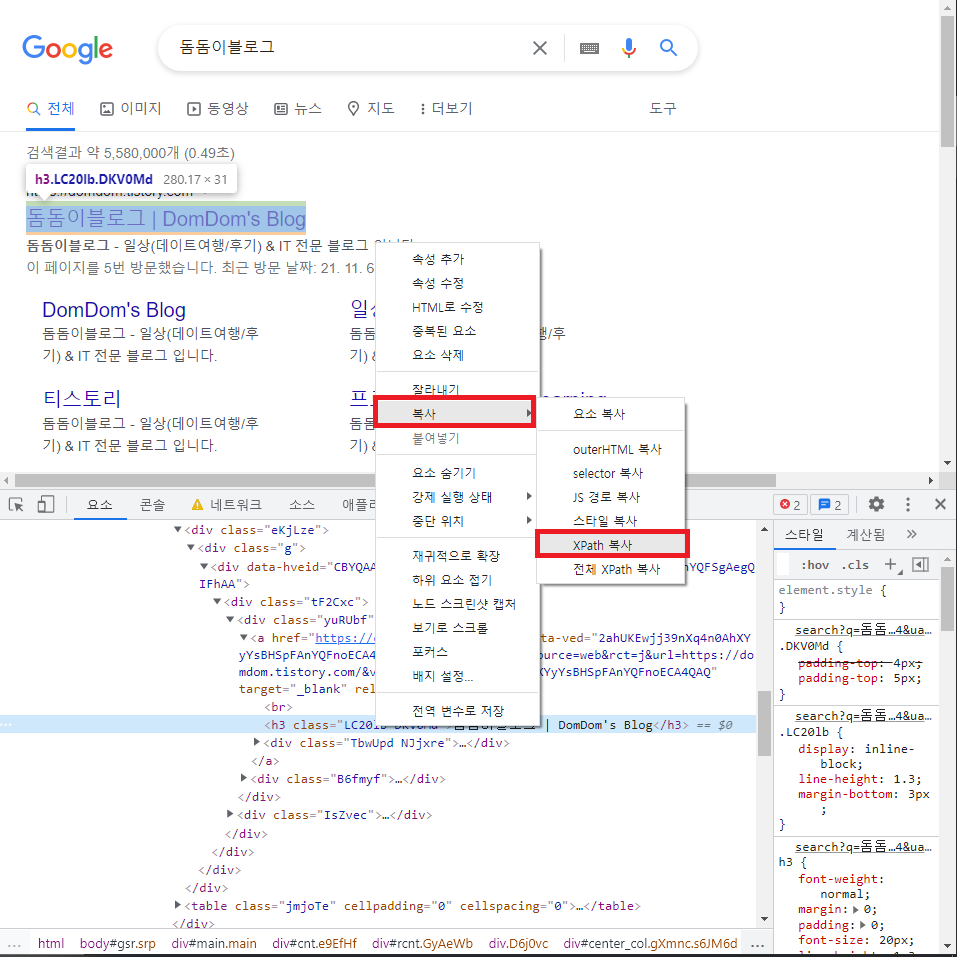Select 요소 복사 in copy submenu
Image resolution: width=957 pixels, height=957 pixels.
[x=611, y=413]
